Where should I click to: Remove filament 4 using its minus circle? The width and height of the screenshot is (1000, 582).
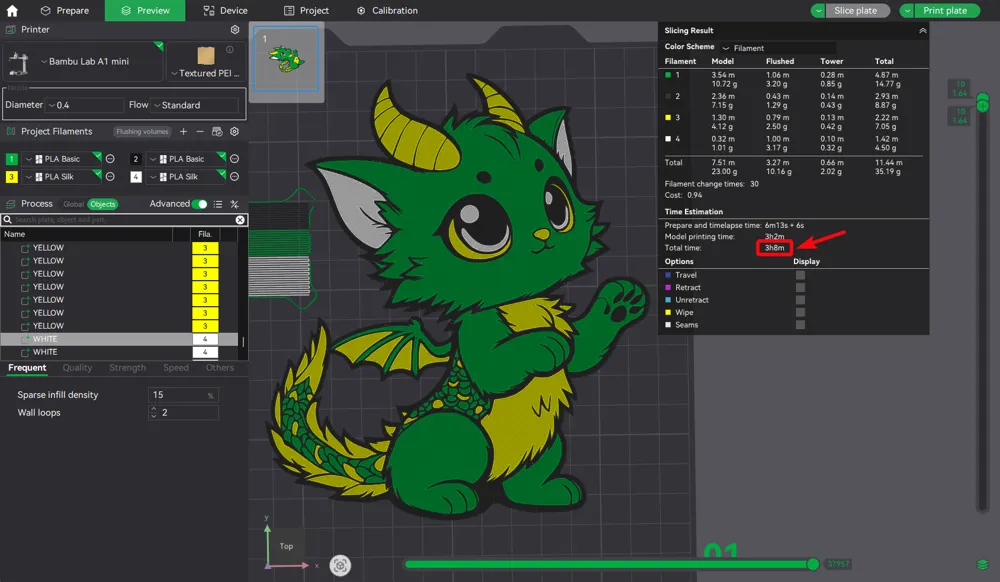click(x=234, y=177)
